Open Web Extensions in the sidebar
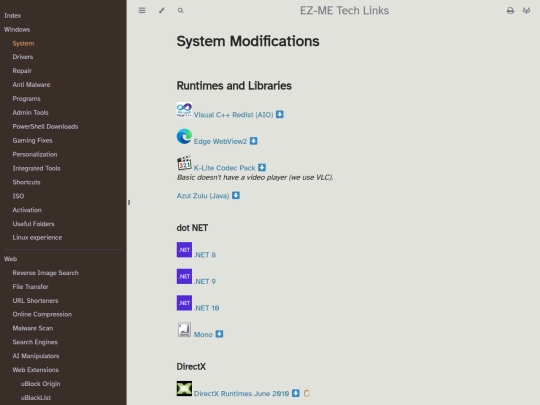The width and height of the screenshot is (540, 405). pos(35,370)
